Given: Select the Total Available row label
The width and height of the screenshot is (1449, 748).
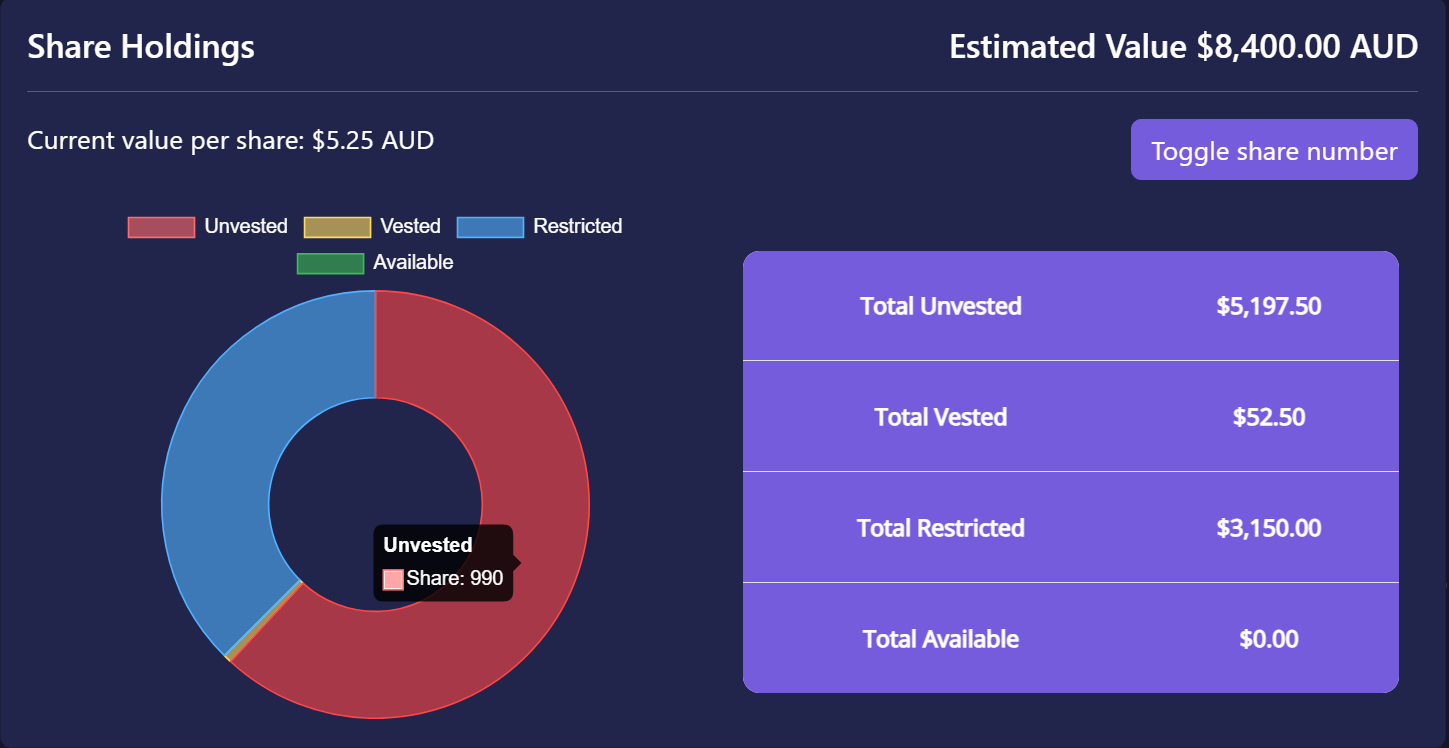Looking at the screenshot, I should point(940,639).
